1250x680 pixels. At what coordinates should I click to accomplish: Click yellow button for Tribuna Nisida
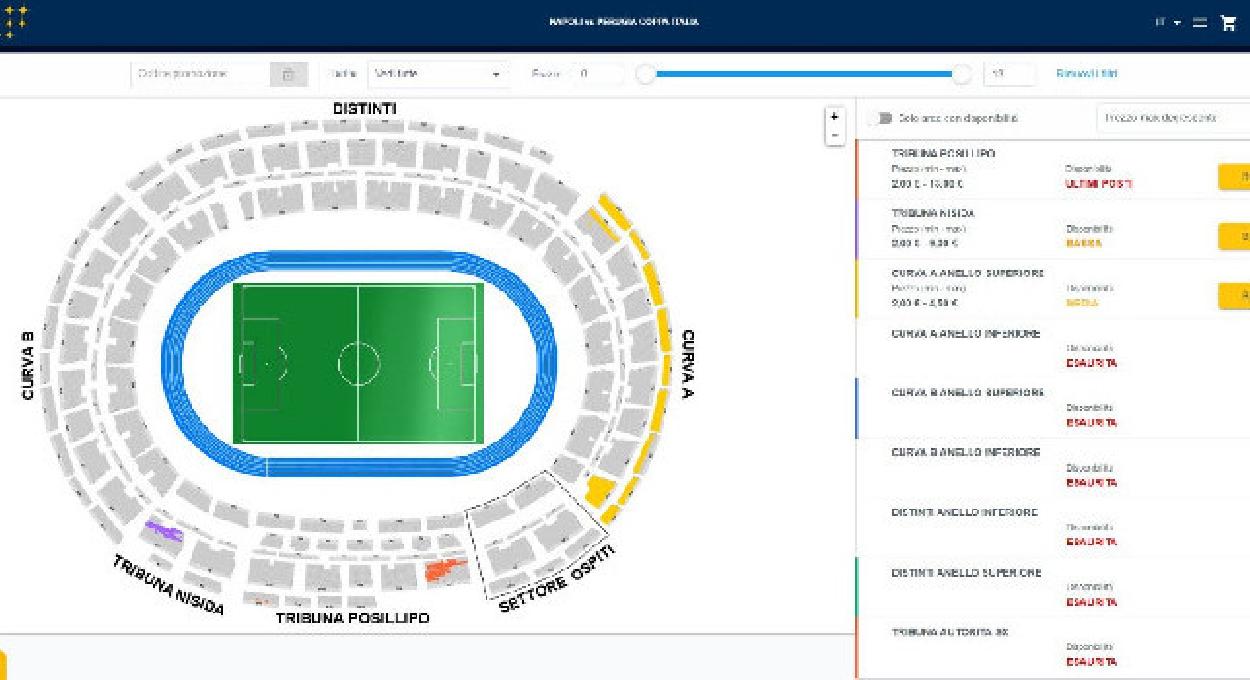pyautogui.click(x=1234, y=237)
